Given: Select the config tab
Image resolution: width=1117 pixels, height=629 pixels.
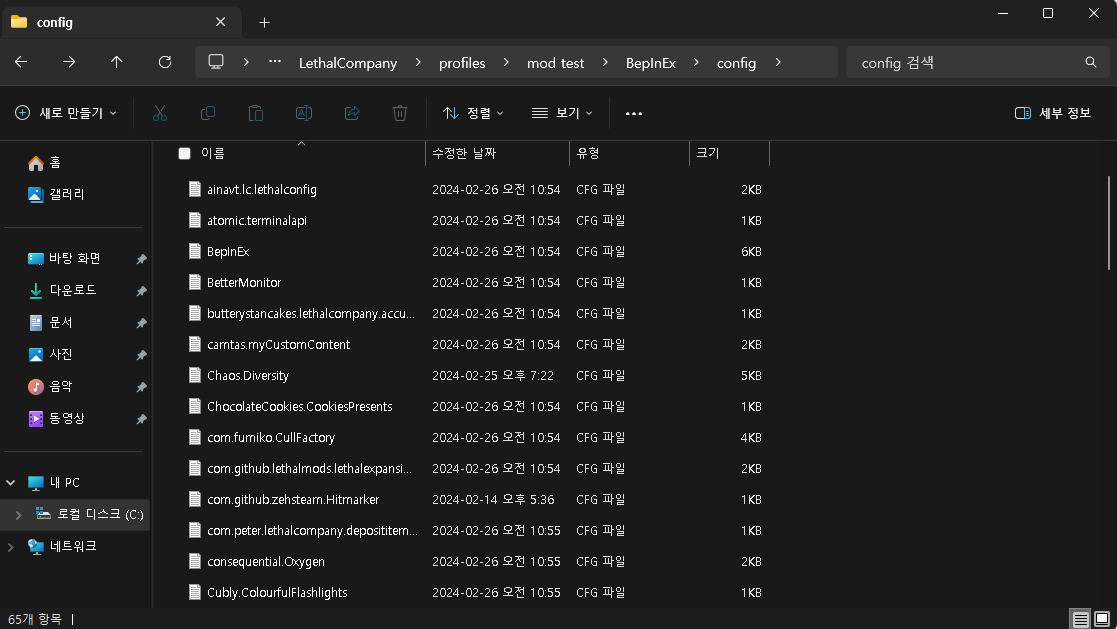Looking at the screenshot, I should click(x=121, y=22).
